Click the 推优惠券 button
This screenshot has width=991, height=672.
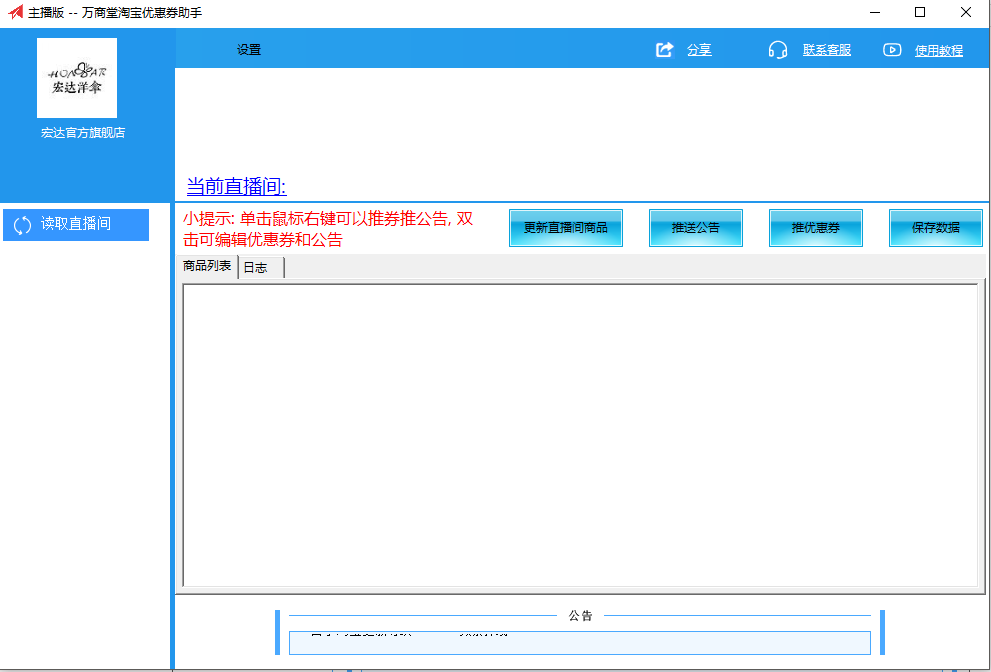815,228
